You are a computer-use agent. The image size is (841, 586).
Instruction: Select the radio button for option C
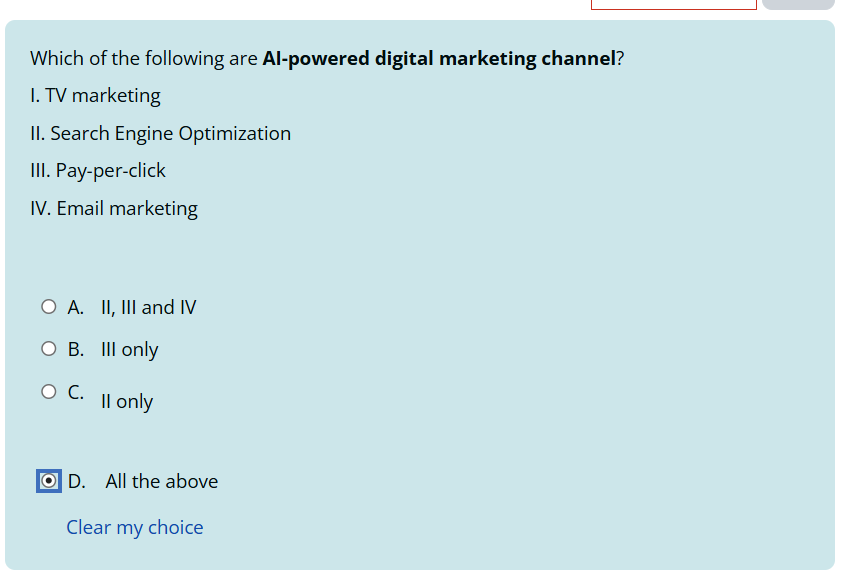[x=49, y=392]
